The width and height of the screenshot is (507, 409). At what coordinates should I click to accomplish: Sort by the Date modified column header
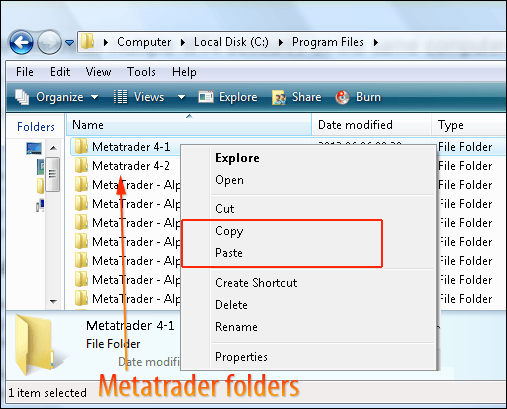[x=371, y=125]
